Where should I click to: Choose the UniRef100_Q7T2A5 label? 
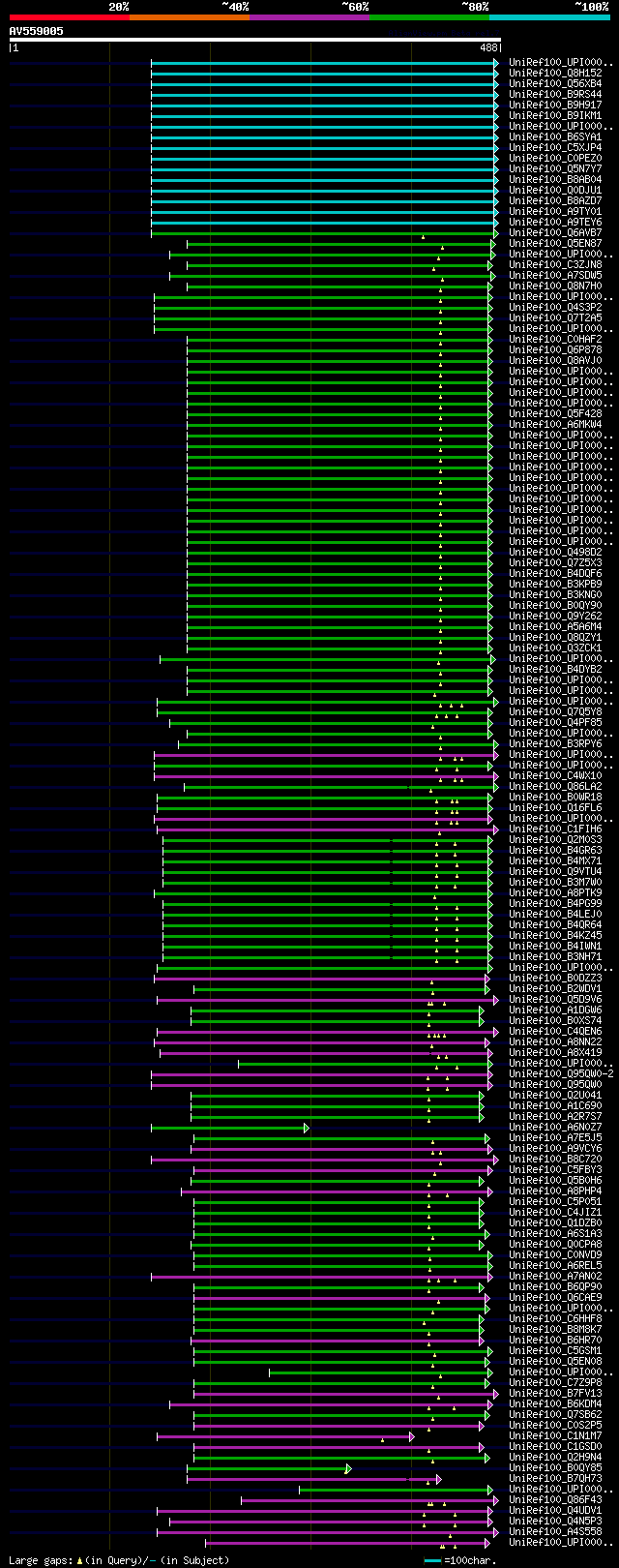(555, 317)
